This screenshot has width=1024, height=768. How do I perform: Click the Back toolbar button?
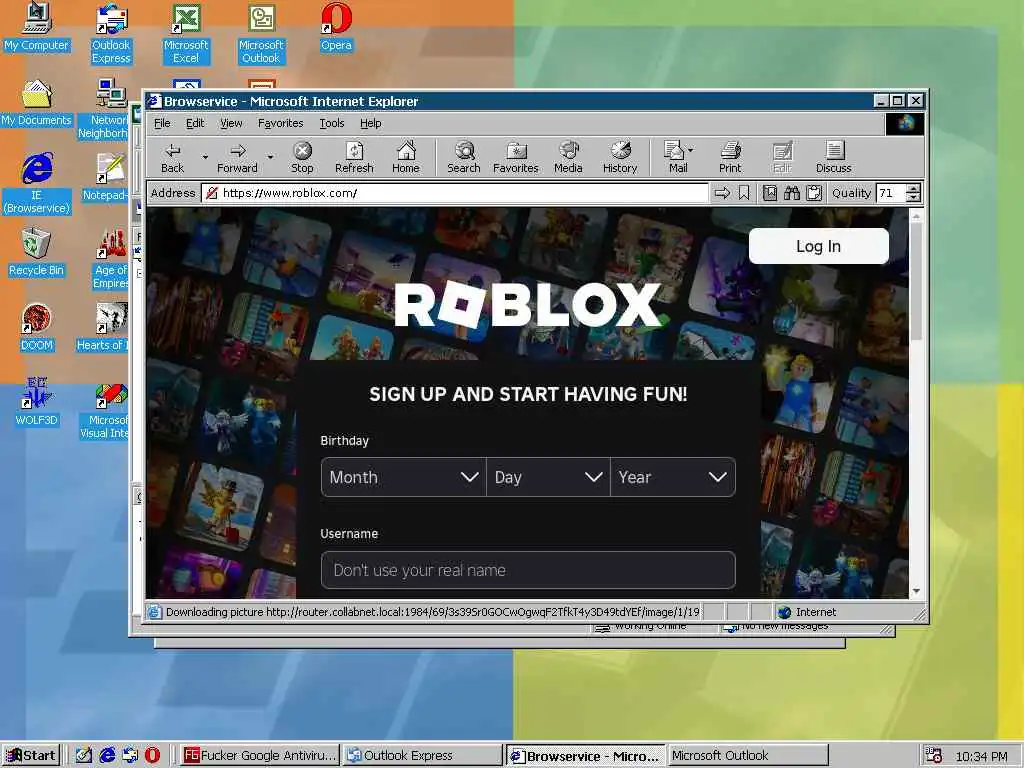click(x=172, y=158)
